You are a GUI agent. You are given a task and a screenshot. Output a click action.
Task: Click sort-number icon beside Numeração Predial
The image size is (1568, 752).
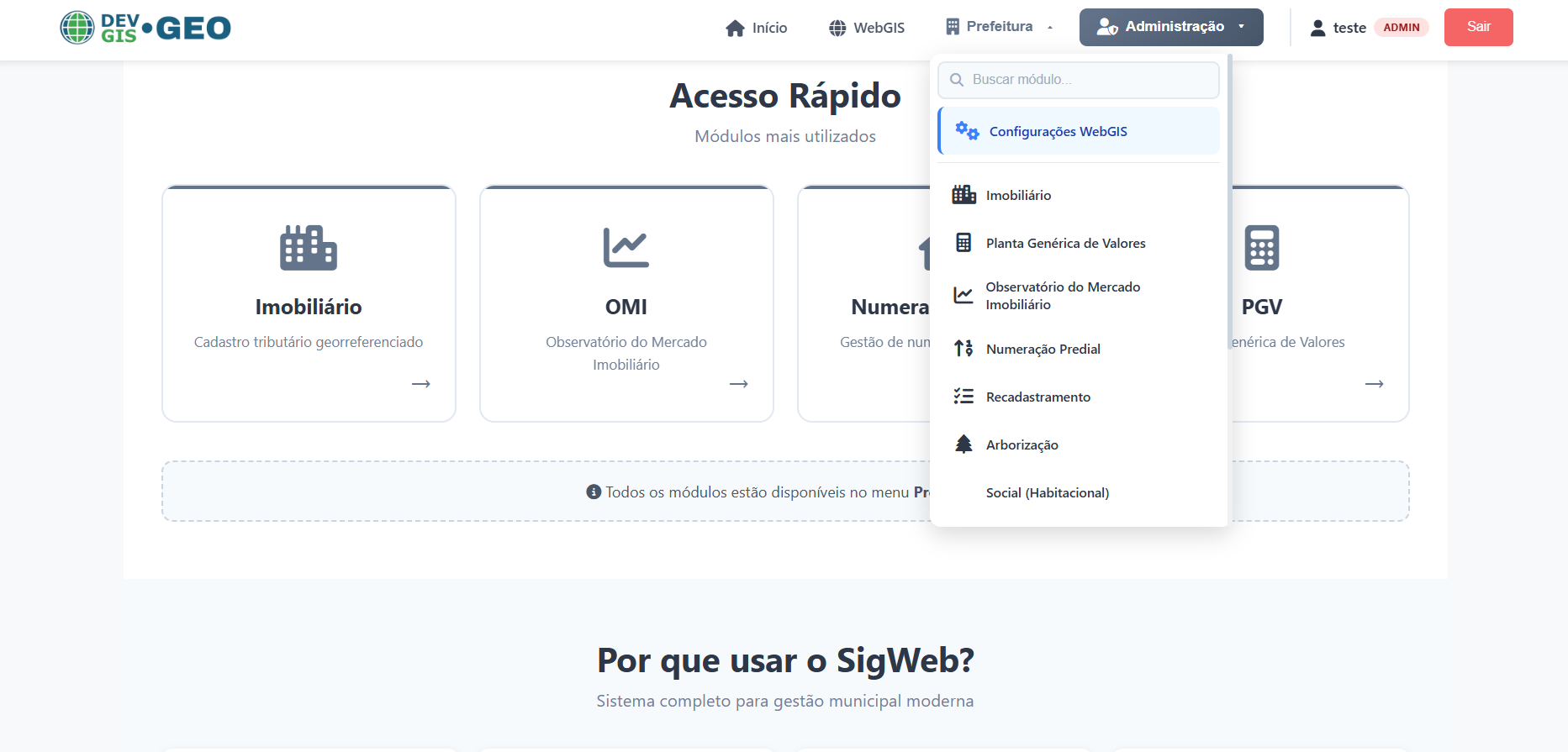[x=964, y=349]
